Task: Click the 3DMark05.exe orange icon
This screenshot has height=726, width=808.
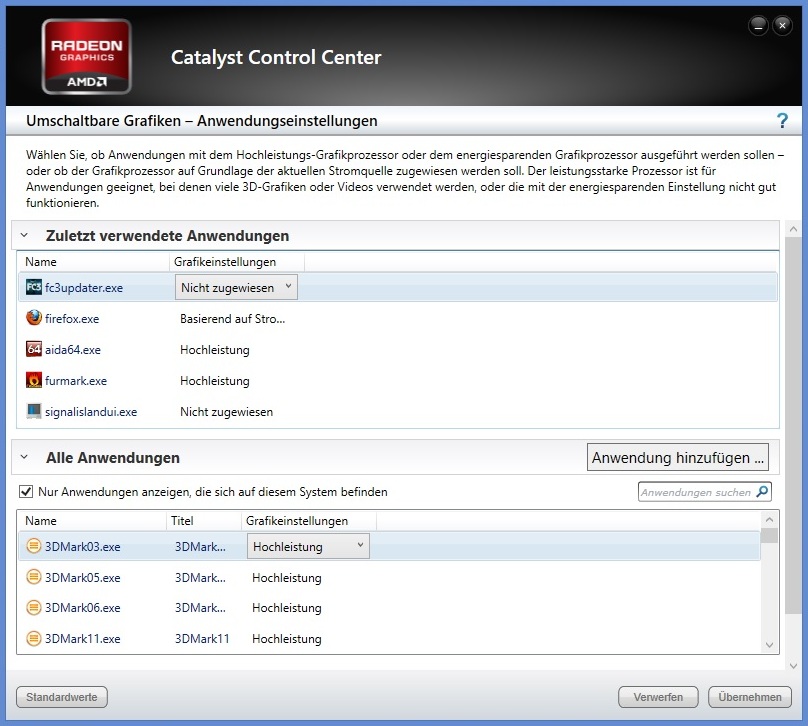Action: click(33, 577)
